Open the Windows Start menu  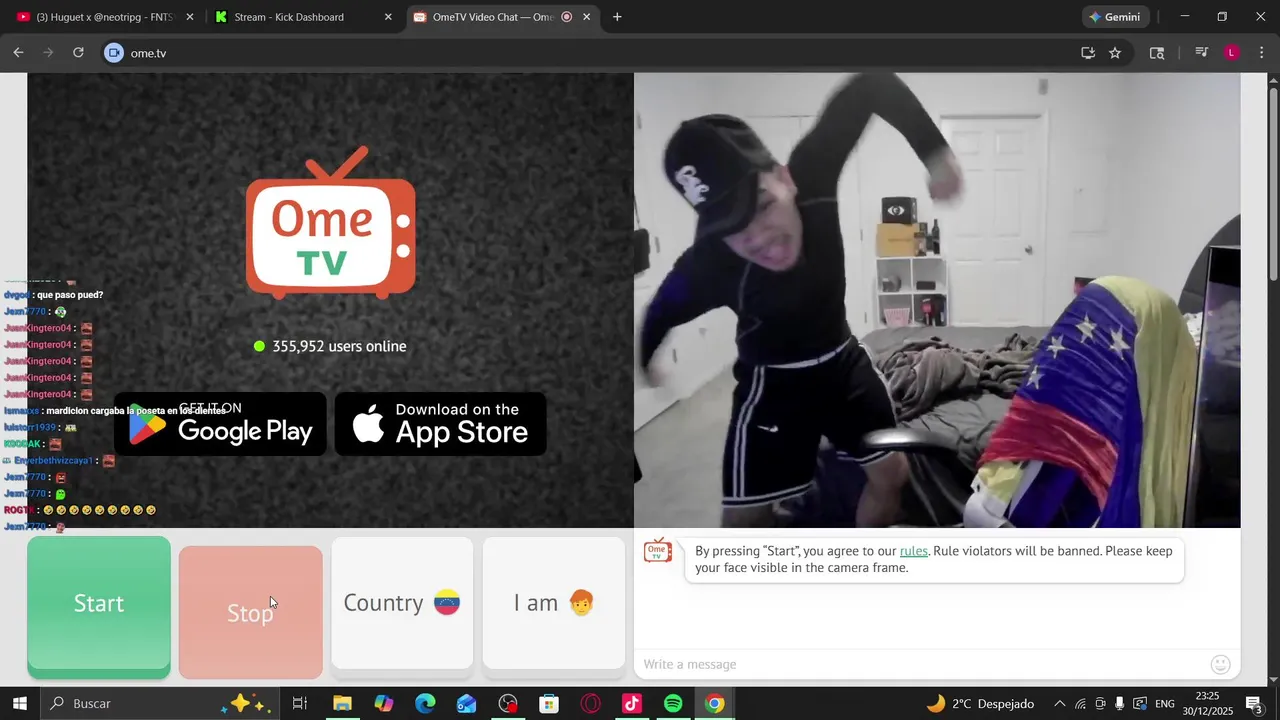coord(19,703)
